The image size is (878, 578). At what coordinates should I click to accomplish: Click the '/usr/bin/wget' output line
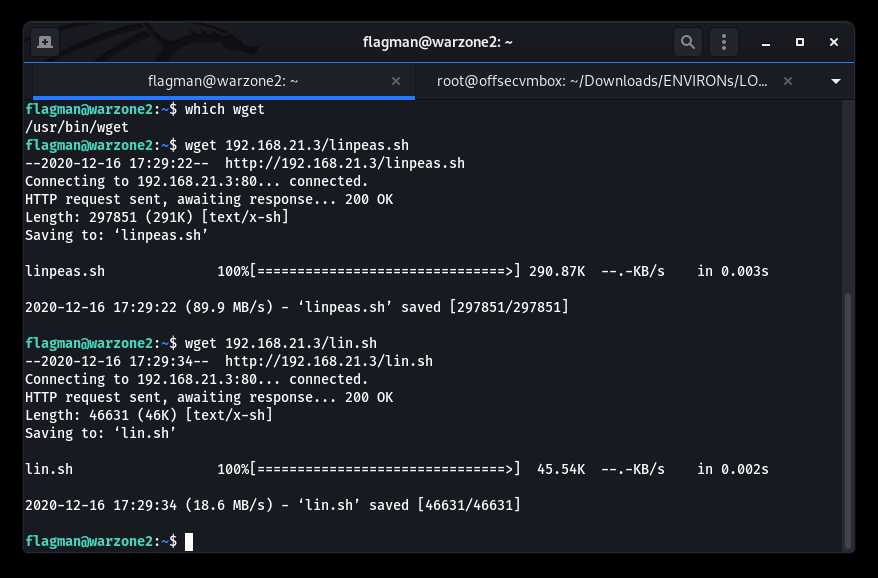(x=77, y=127)
